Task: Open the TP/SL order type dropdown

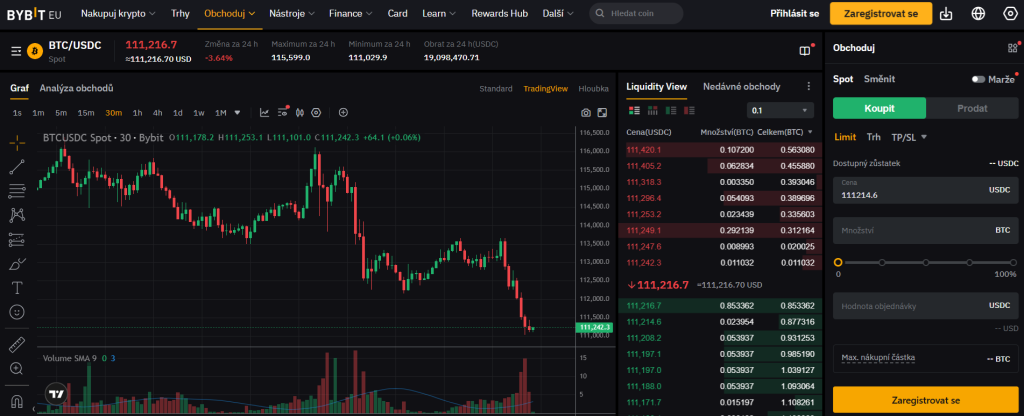Action: click(909, 136)
